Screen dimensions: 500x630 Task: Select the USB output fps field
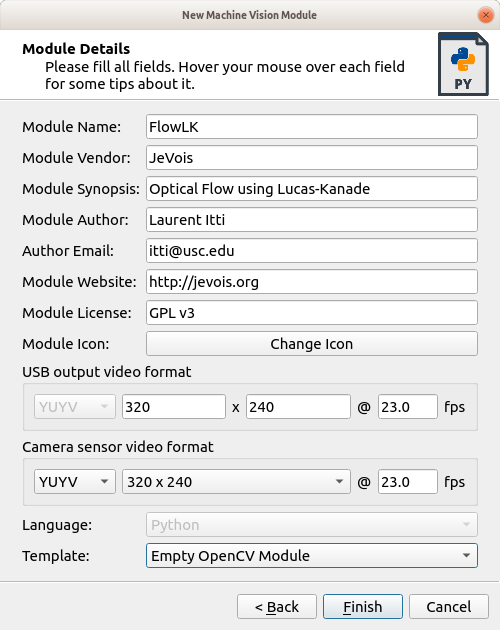(x=408, y=407)
